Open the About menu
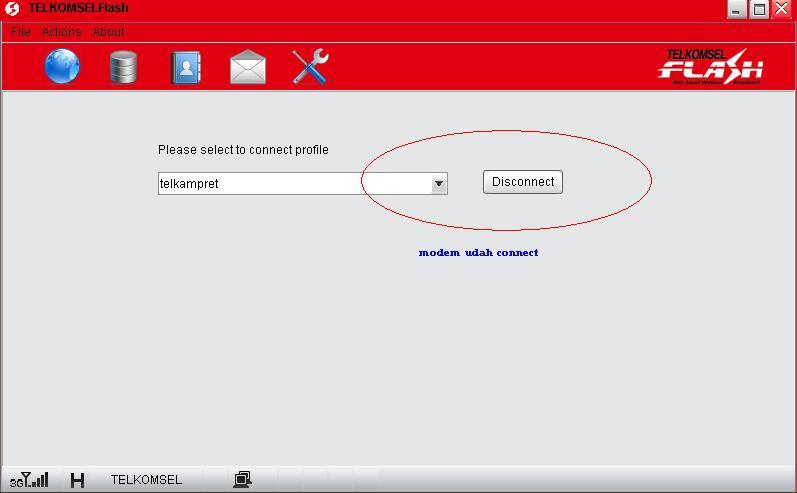Image resolution: width=797 pixels, height=493 pixels. (x=109, y=32)
